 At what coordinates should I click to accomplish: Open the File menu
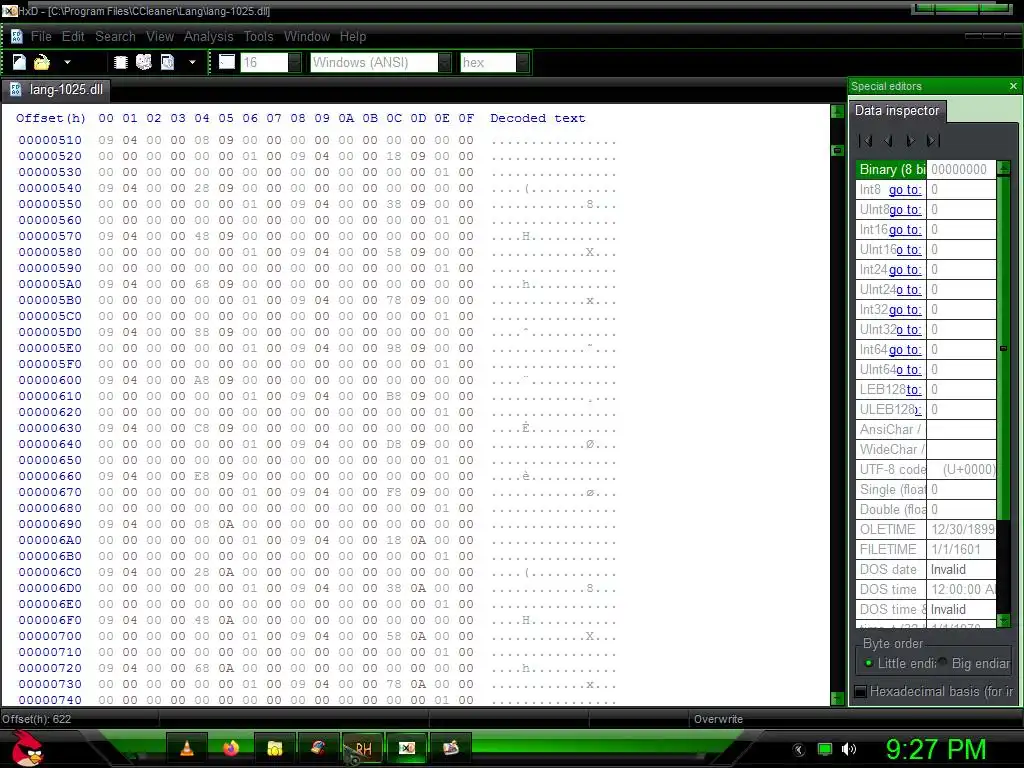coord(41,37)
